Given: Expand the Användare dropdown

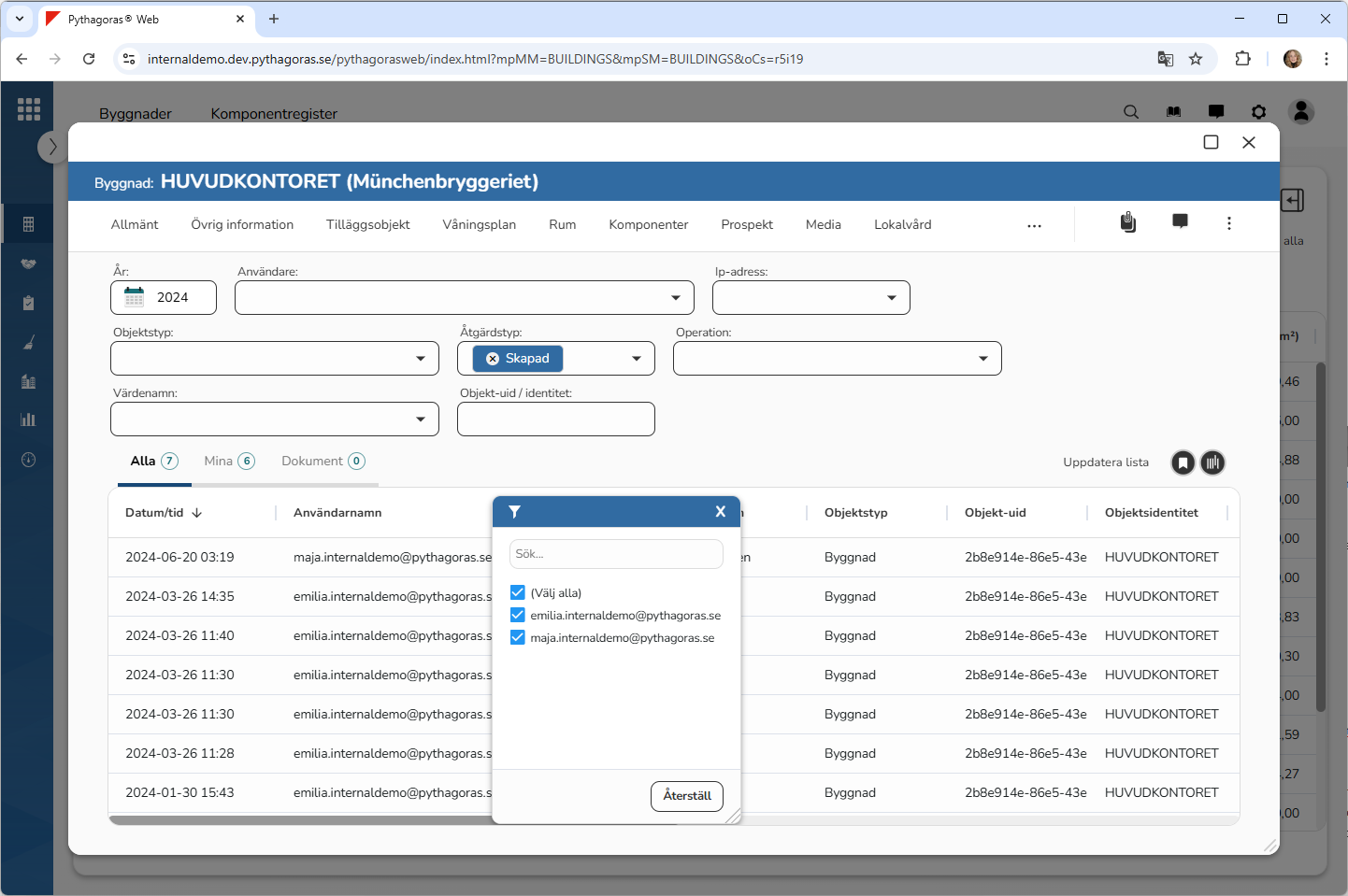Looking at the screenshot, I should click(x=675, y=298).
